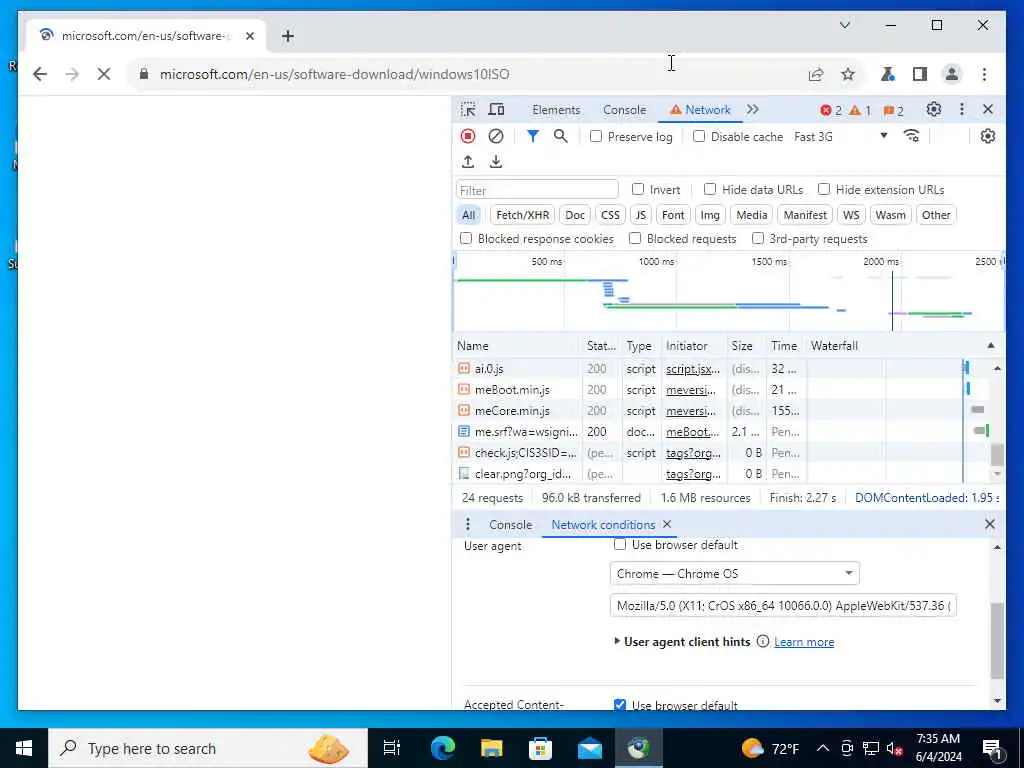This screenshot has width=1024, height=768.
Task: Check Hide extension URLs
Action: coord(824,189)
